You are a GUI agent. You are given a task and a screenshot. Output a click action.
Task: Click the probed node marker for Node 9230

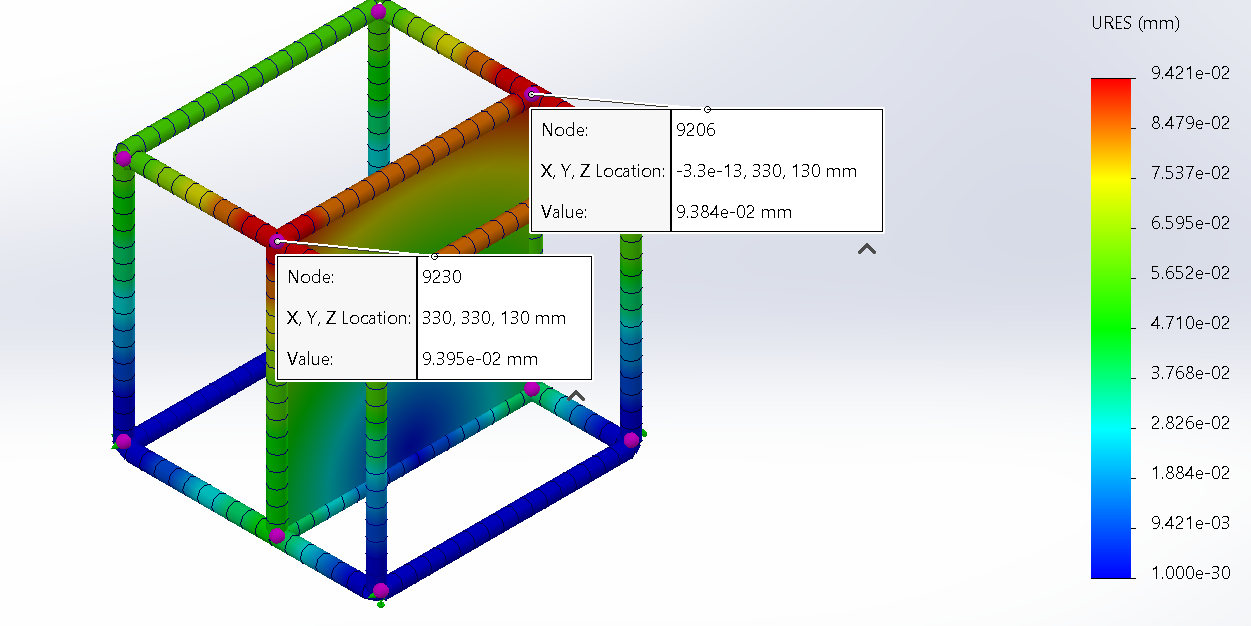[x=277, y=241]
